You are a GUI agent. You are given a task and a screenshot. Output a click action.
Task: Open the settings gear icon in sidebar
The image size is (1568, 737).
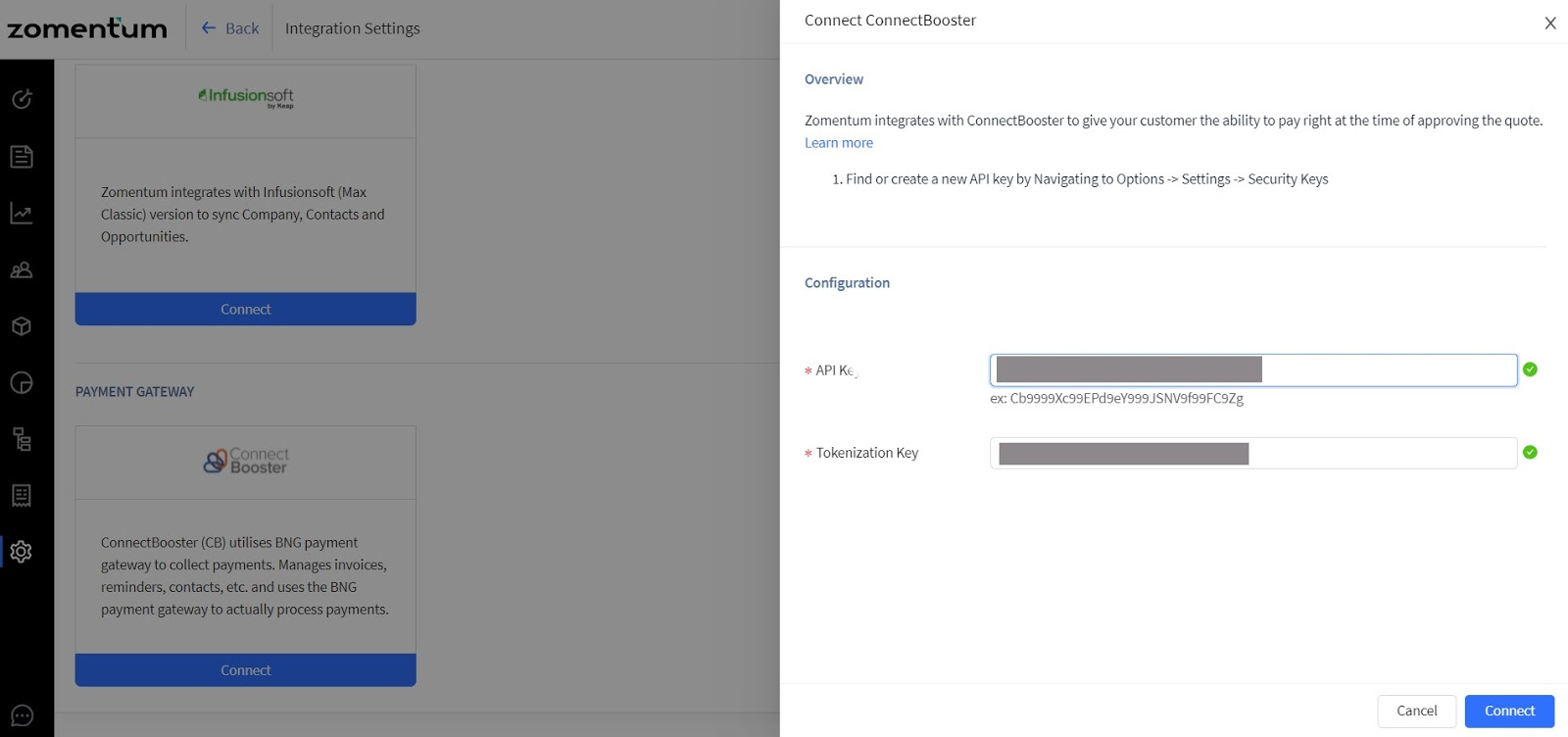(x=22, y=552)
